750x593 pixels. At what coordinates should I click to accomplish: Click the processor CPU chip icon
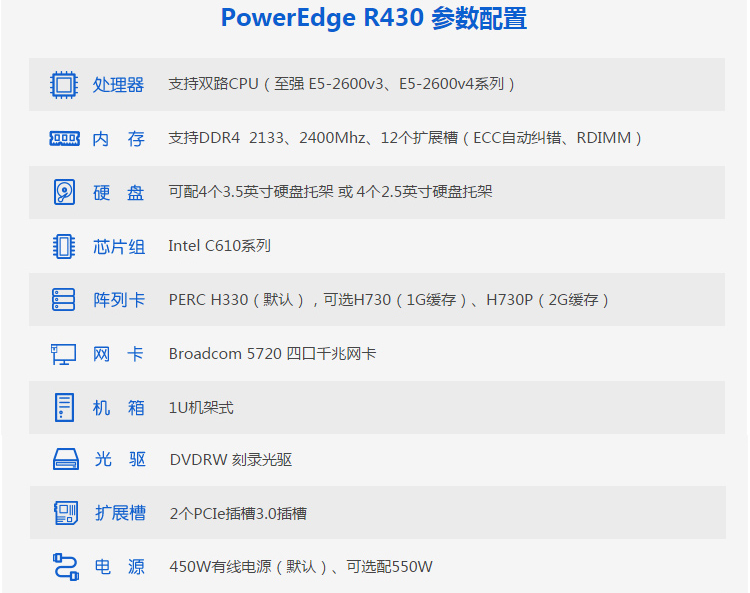click(x=64, y=85)
